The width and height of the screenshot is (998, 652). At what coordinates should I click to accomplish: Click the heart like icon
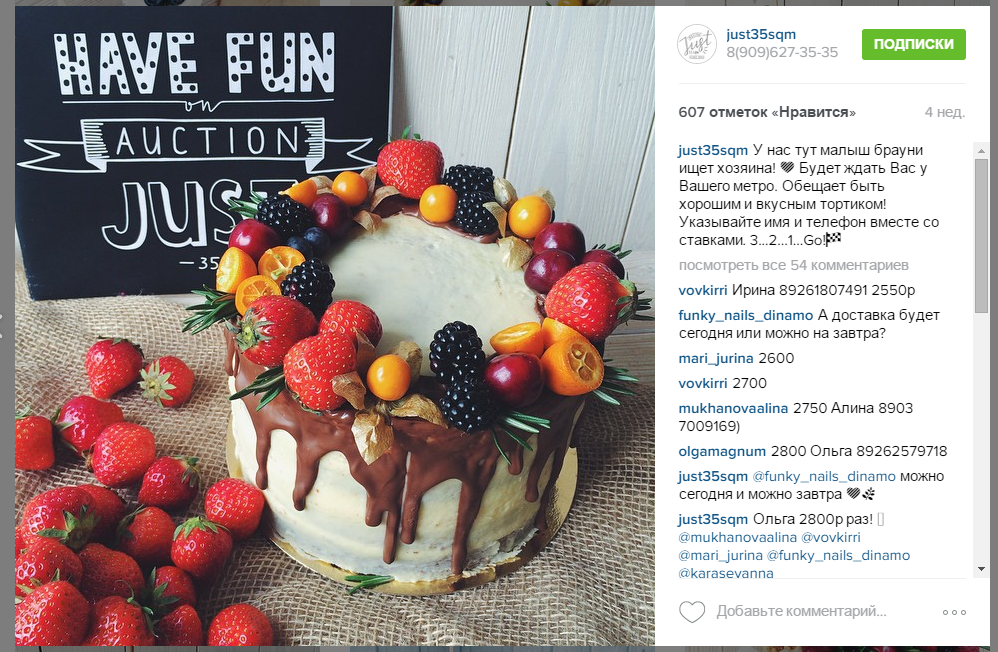point(692,612)
